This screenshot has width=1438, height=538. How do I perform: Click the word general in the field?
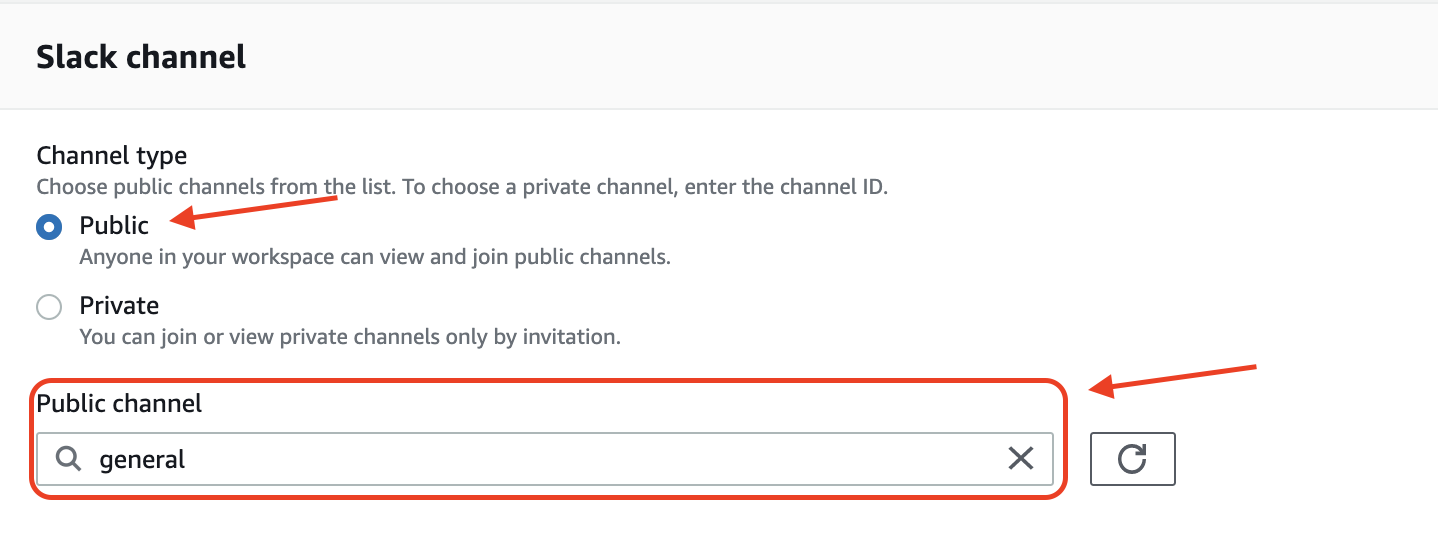(142, 460)
